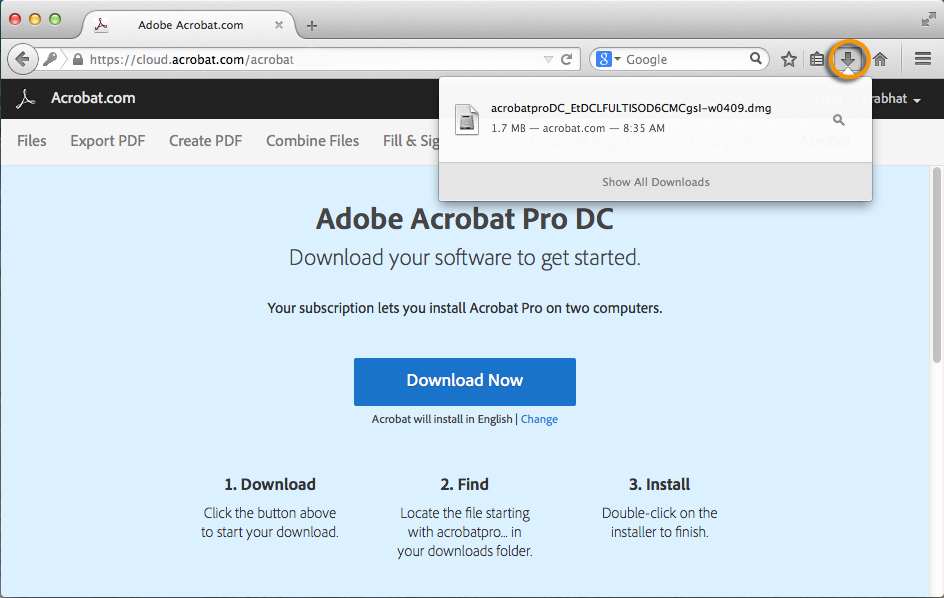
Task: Click the browser back arrow button
Action: click(22, 59)
